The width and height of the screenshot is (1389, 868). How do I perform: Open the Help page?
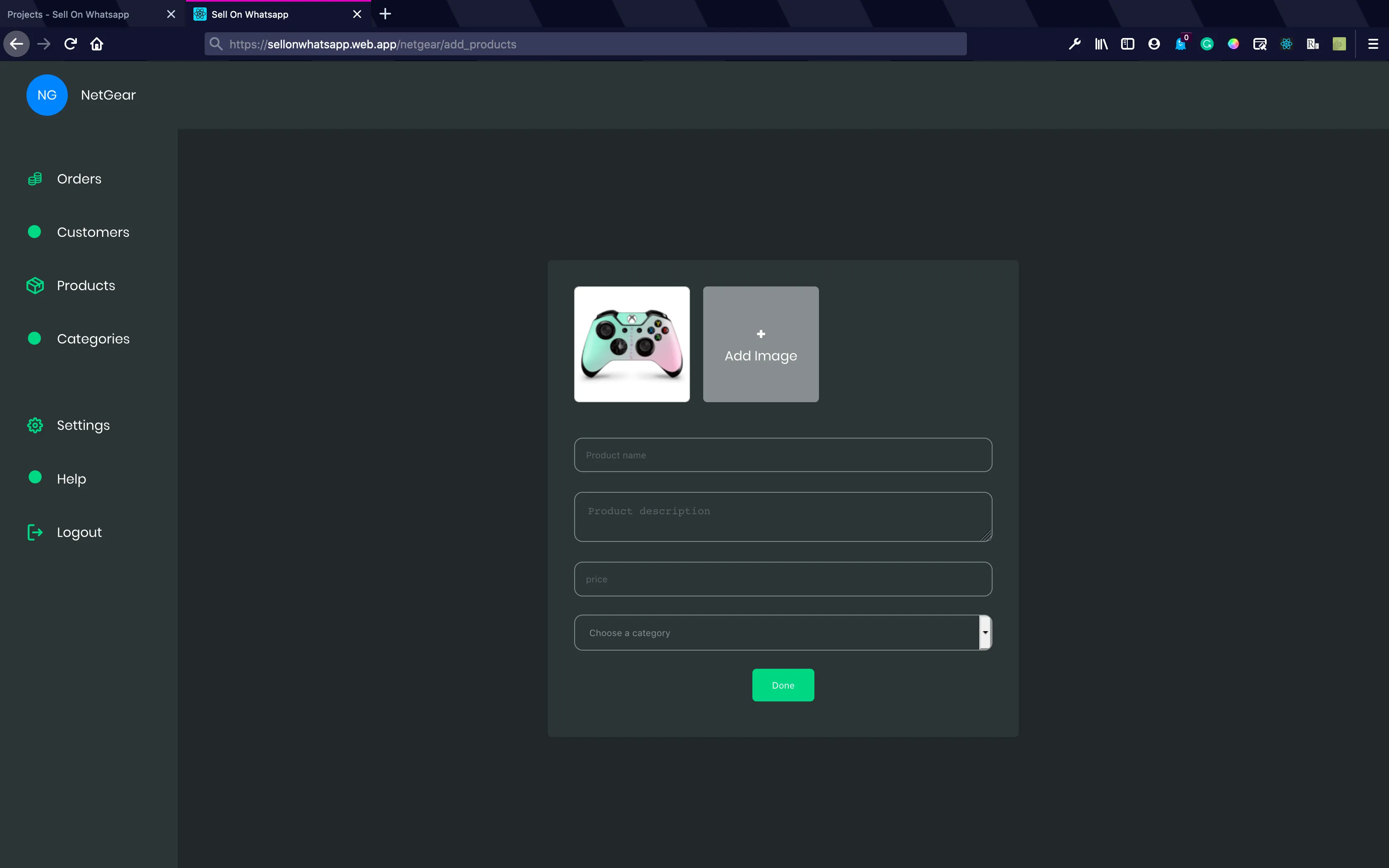pyautogui.click(x=71, y=479)
